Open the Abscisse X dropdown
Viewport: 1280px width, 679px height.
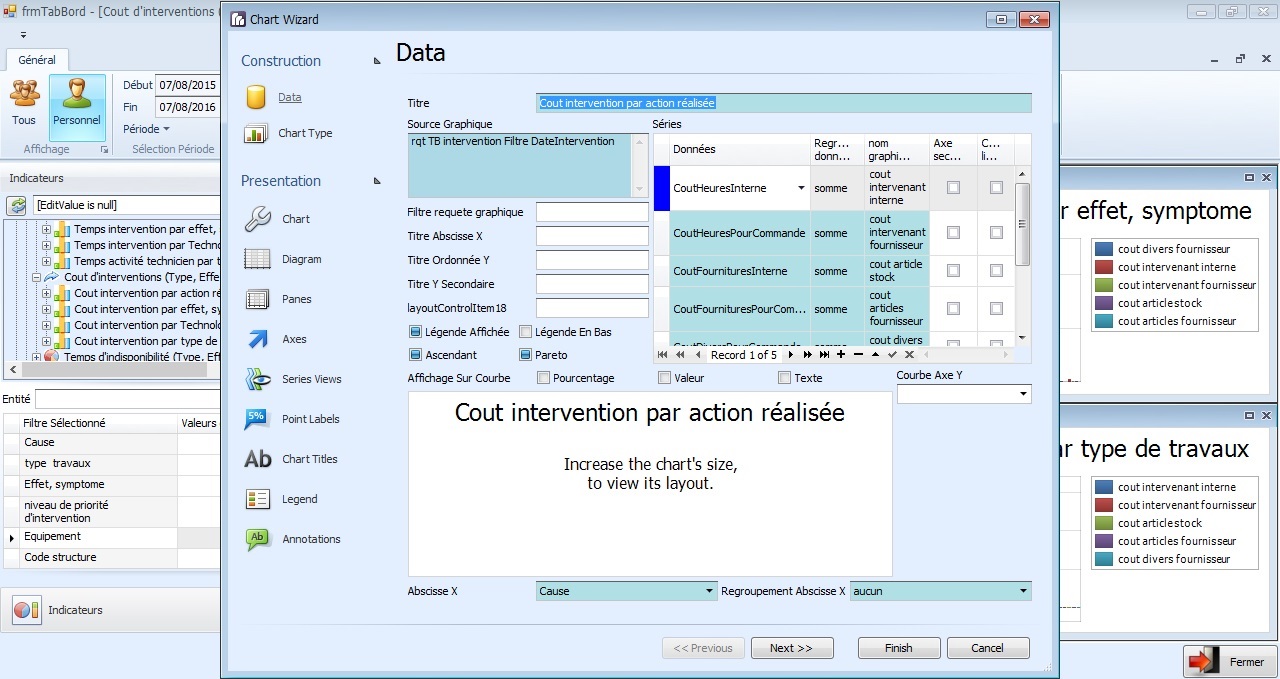point(709,591)
